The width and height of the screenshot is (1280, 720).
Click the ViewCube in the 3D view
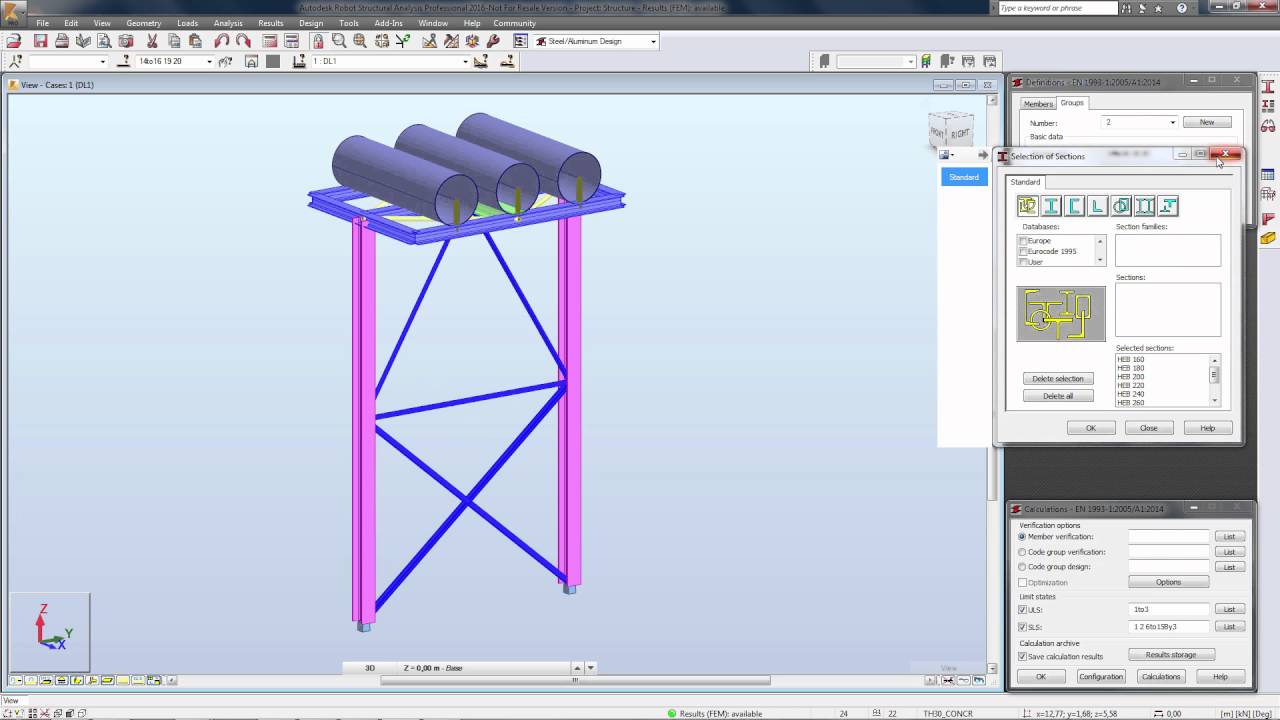click(x=951, y=131)
